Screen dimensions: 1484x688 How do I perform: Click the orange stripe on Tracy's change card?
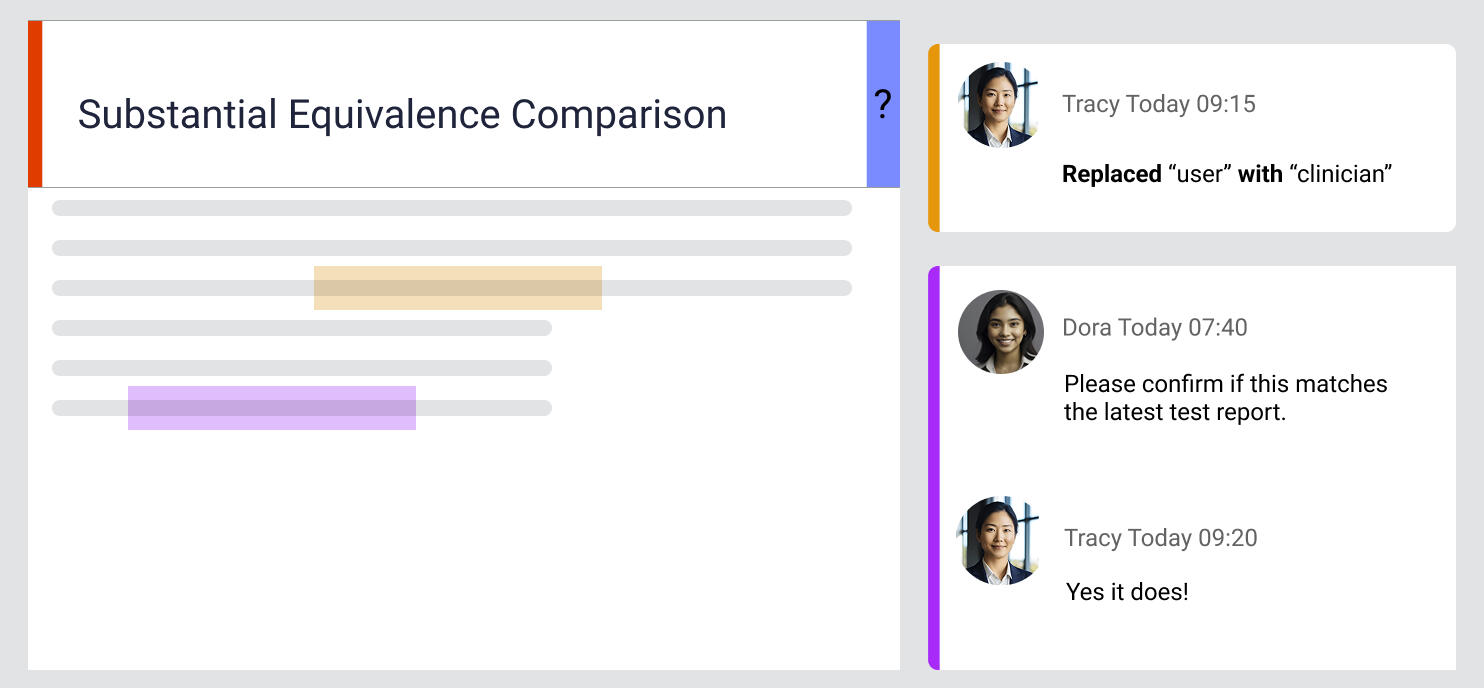(934, 138)
